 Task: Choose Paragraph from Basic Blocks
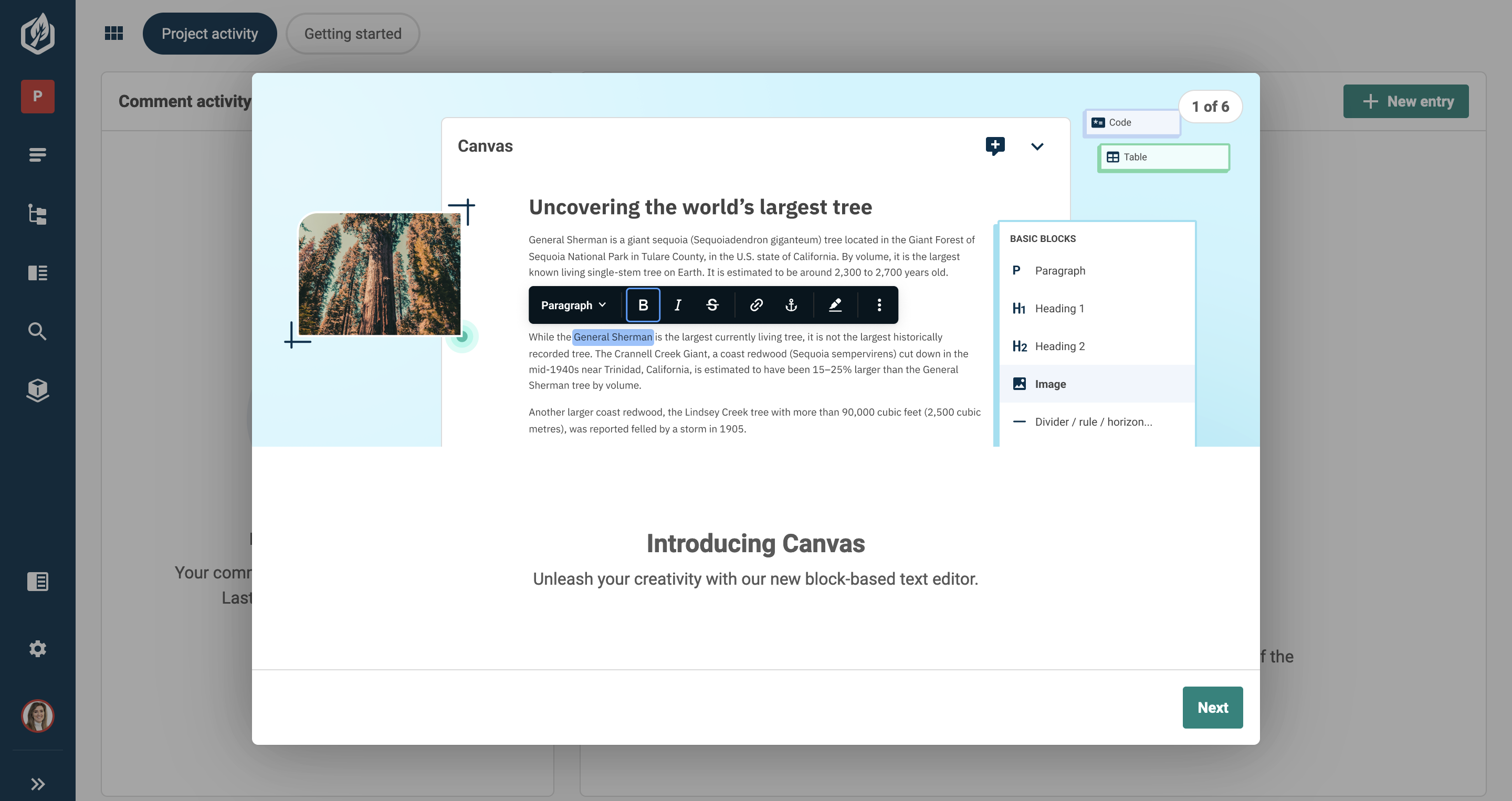[1097, 270]
